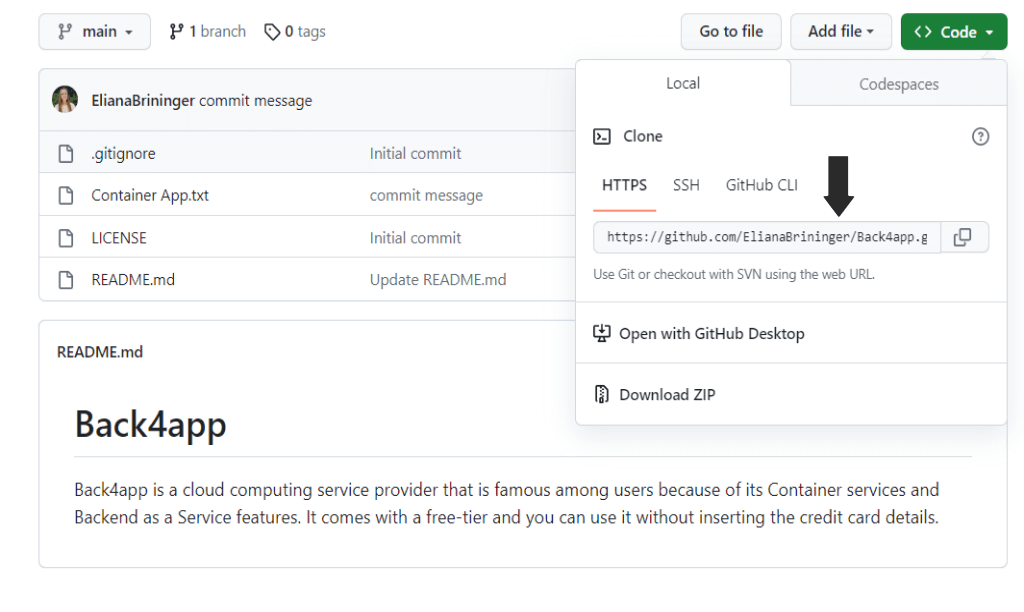The width and height of the screenshot is (1024, 612).
Task: Open the main branch dropdown
Action: click(95, 31)
